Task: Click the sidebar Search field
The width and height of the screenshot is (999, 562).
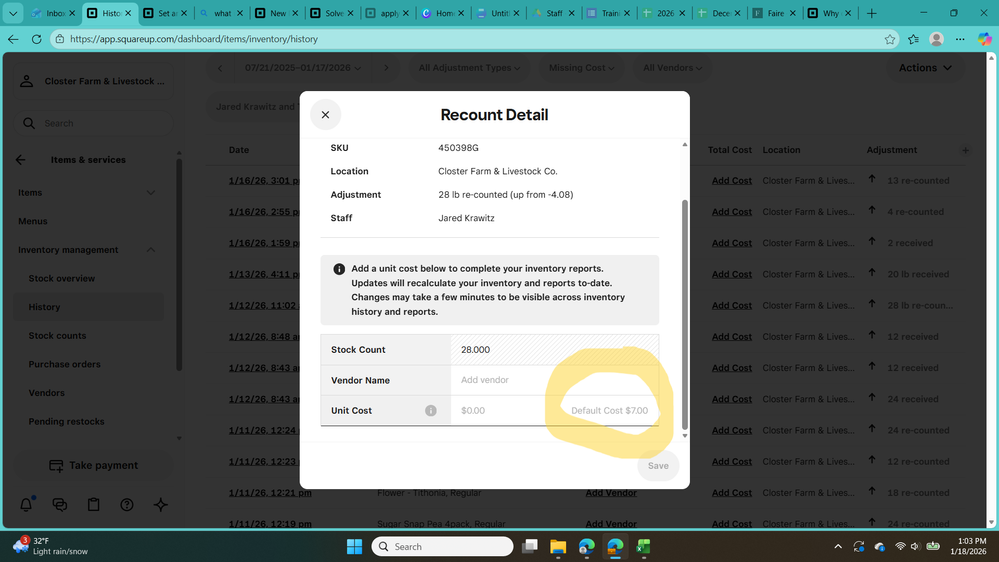Action: tap(94, 123)
